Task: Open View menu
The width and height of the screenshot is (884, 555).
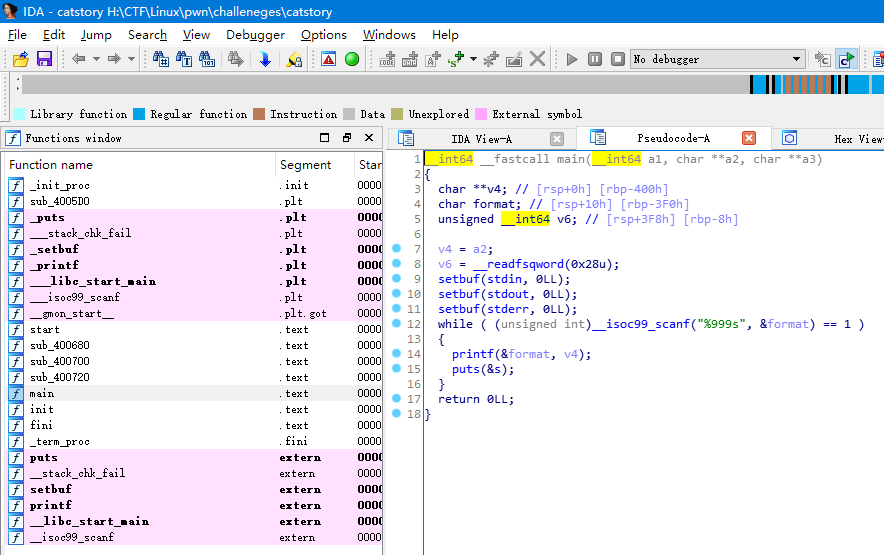Action: click(196, 35)
